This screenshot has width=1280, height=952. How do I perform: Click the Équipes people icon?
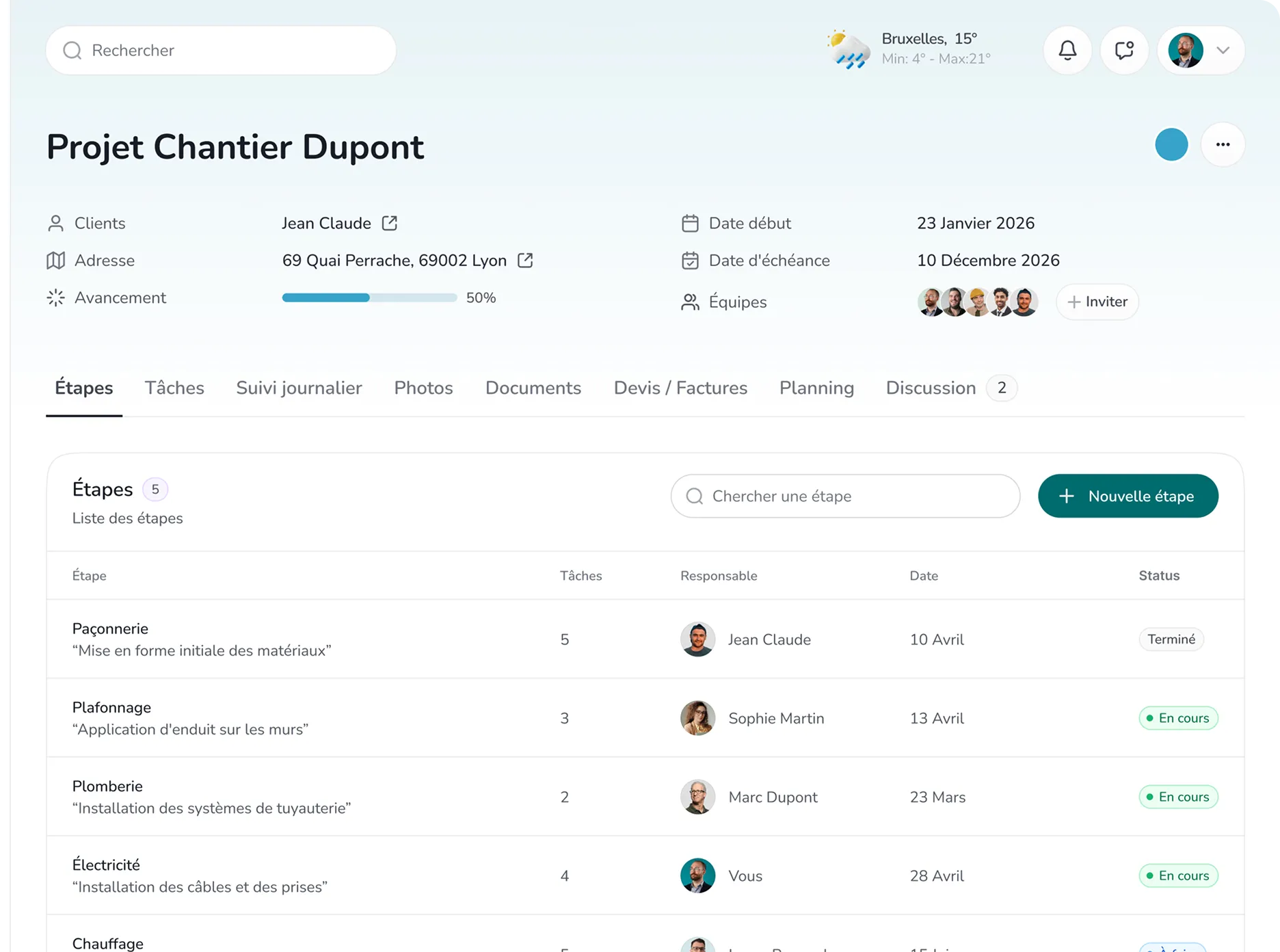coord(690,302)
